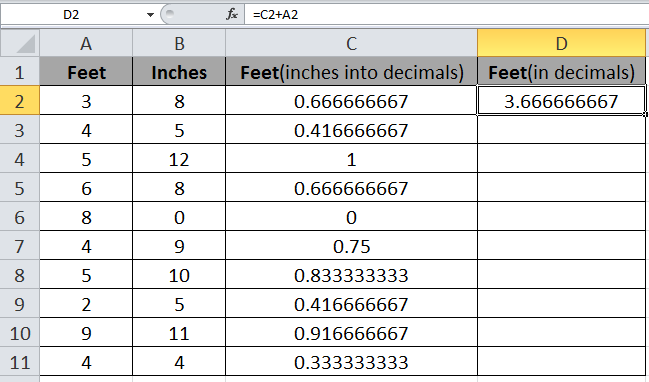Select column B header
The image size is (649, 382).
179,43
